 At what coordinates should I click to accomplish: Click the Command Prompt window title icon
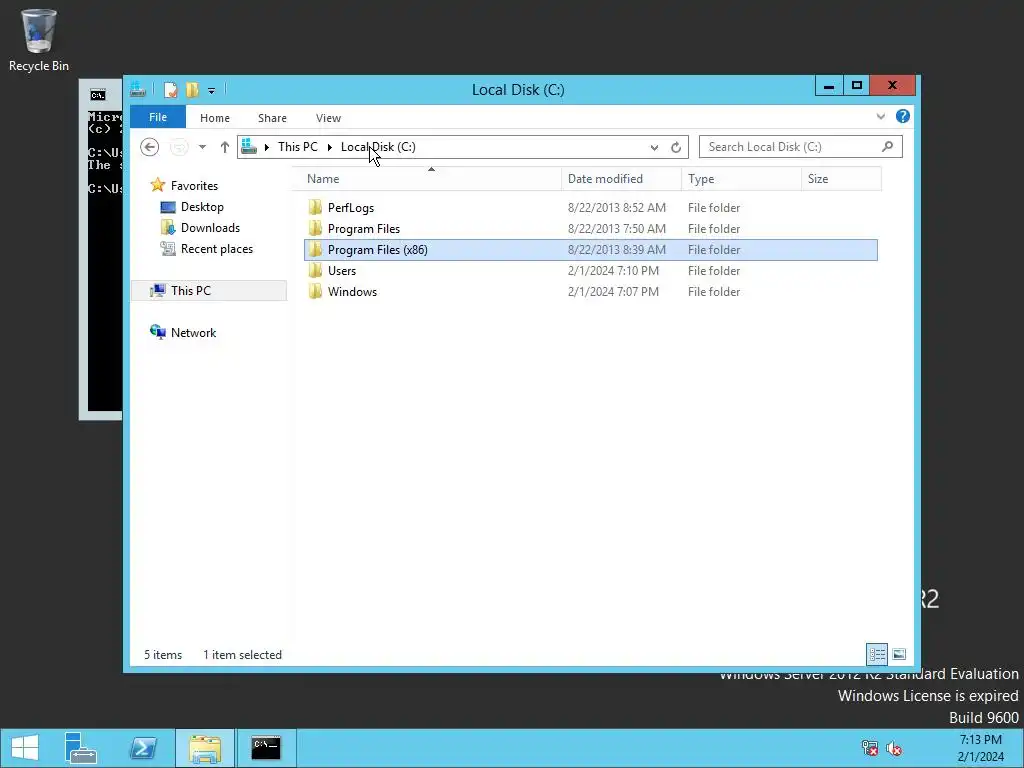pyautogui.click(x=98, y=95)
